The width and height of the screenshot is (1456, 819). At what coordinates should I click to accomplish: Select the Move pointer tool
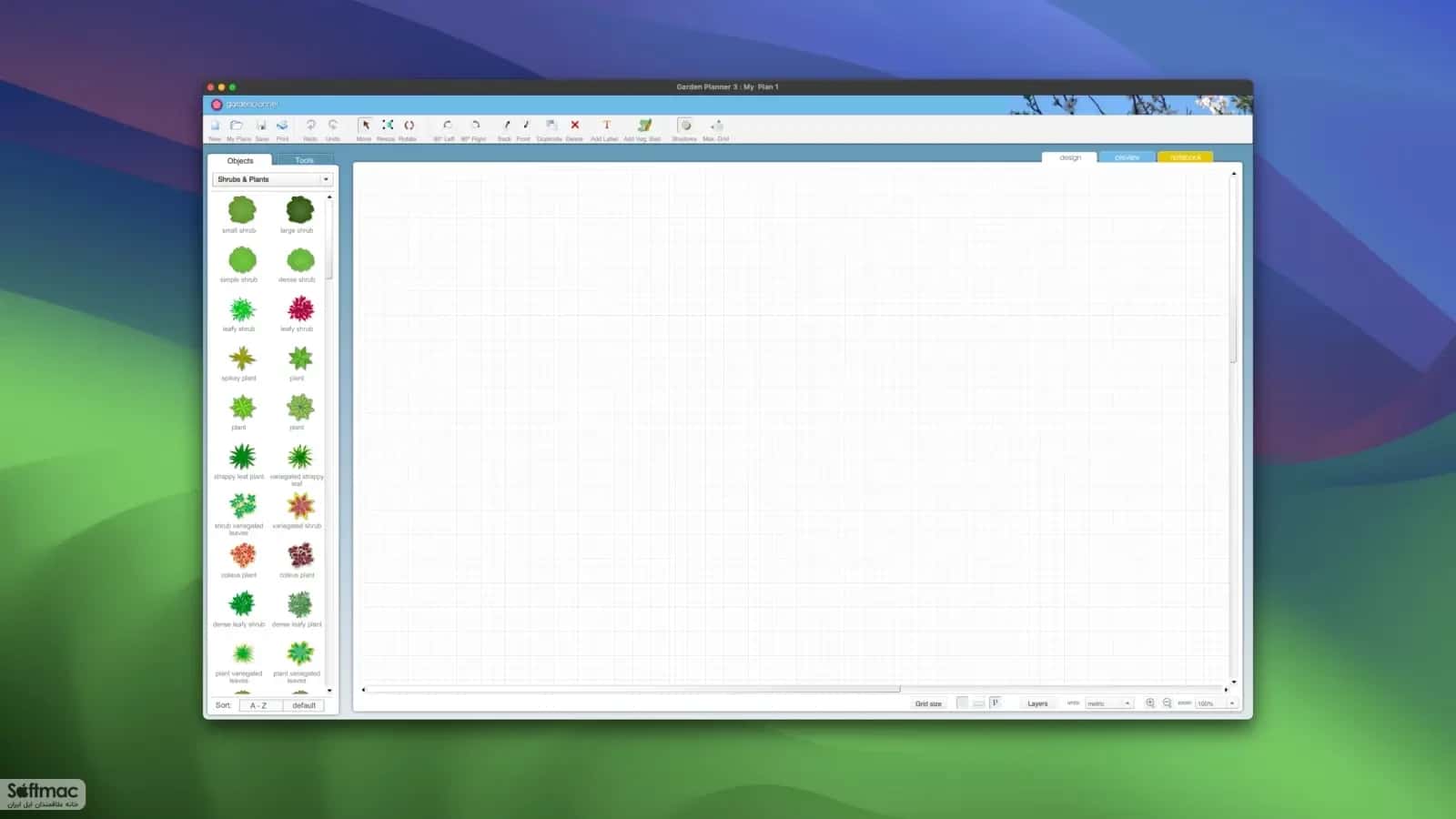tap(364, 126)
